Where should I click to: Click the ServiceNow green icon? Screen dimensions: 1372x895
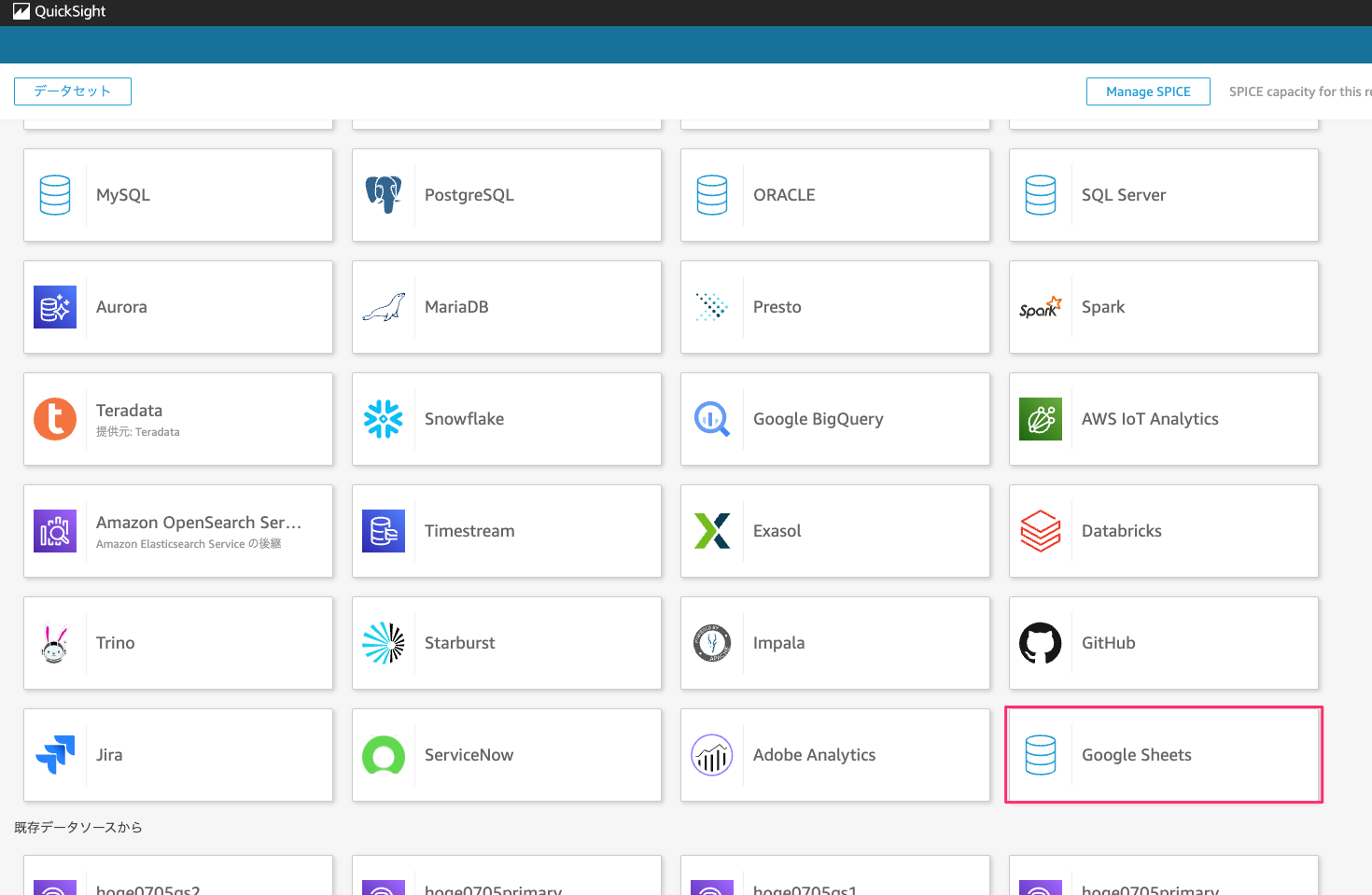coord(384,755)
